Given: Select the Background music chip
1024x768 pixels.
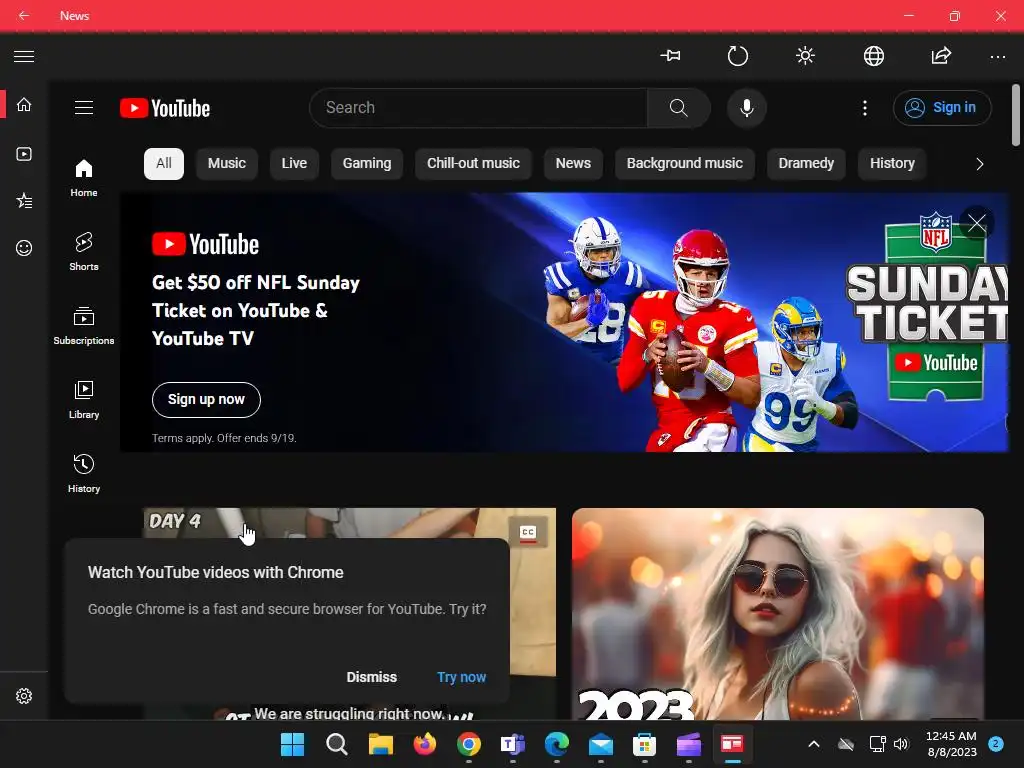Looking at the screenshot, I should pyautogui.click(x=684, y=163).
